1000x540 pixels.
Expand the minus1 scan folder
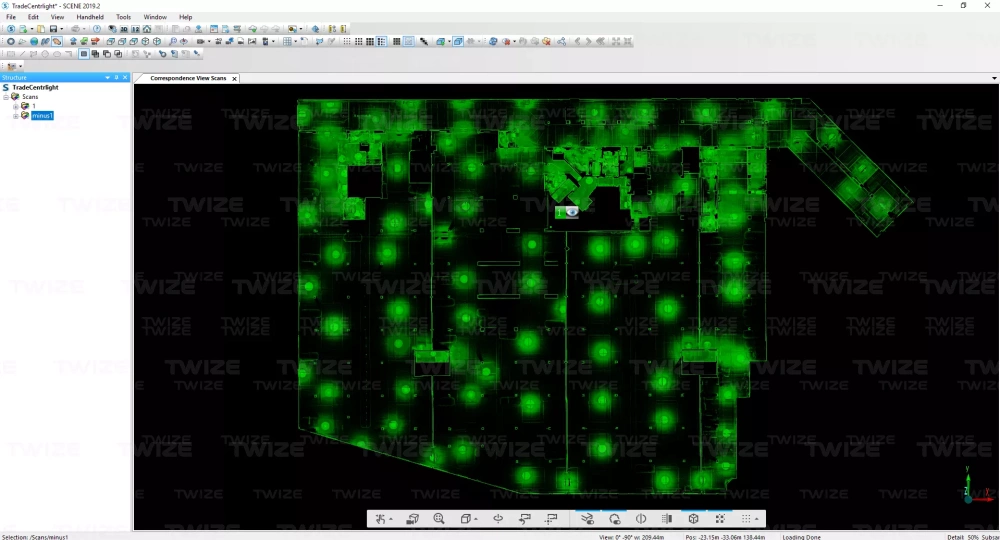(x=15, y=115)
